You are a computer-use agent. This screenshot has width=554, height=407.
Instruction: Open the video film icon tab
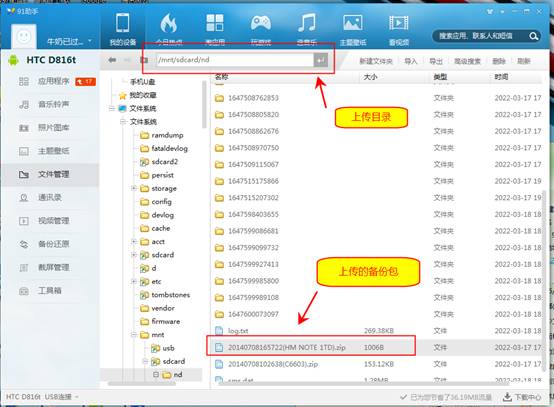[x=399, y=29]
